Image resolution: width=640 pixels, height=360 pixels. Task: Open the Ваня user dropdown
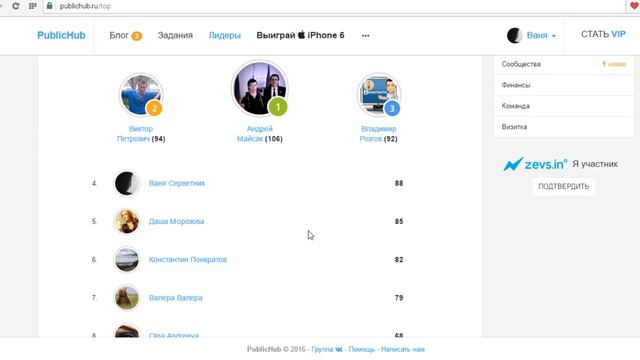click(x=541, y=36)
